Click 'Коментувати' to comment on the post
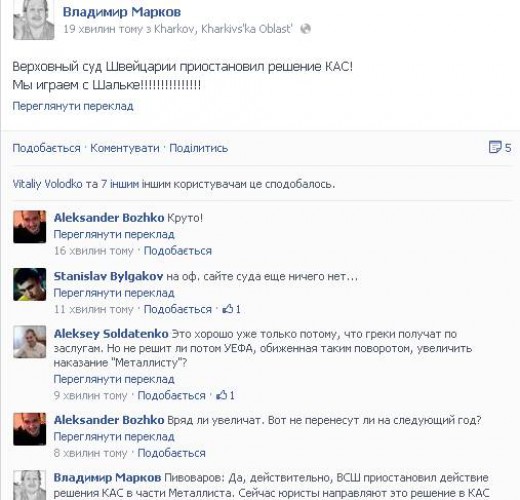 [x=125, y=148]
